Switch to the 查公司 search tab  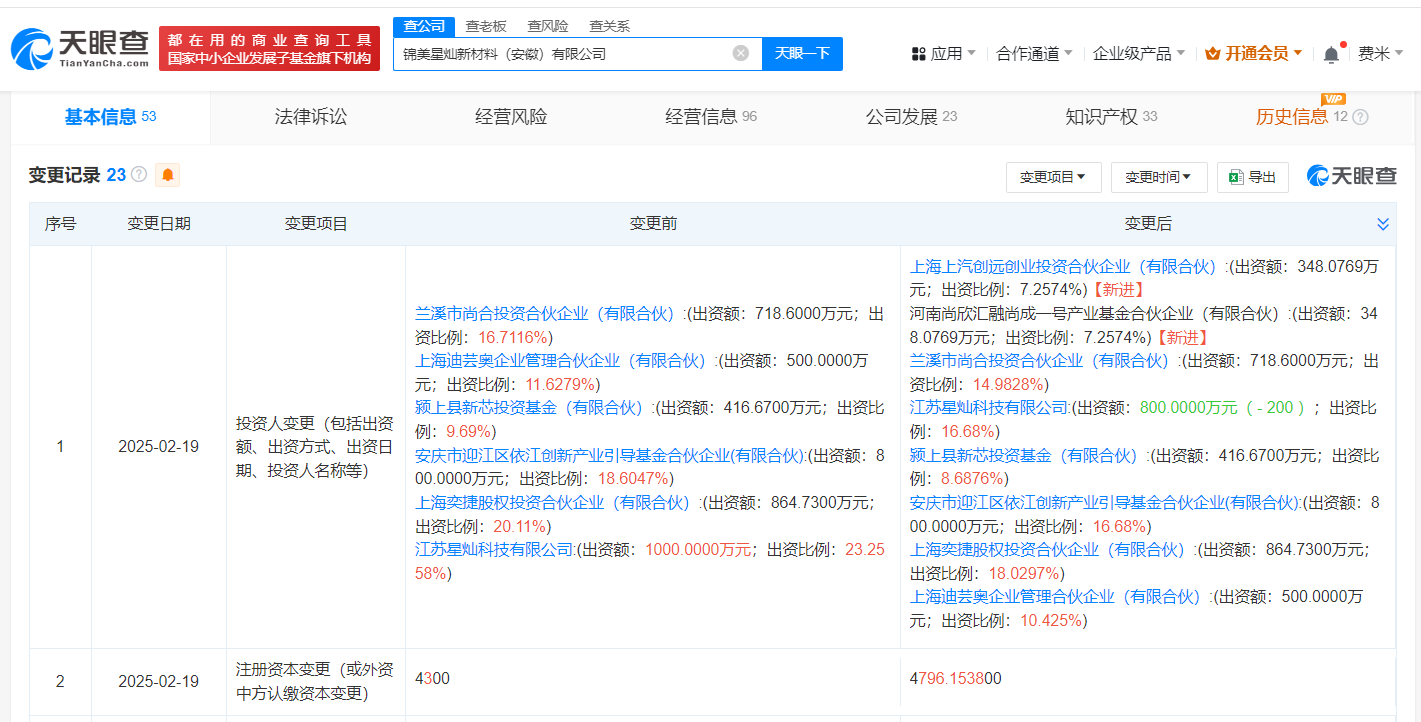pos(424,26)
